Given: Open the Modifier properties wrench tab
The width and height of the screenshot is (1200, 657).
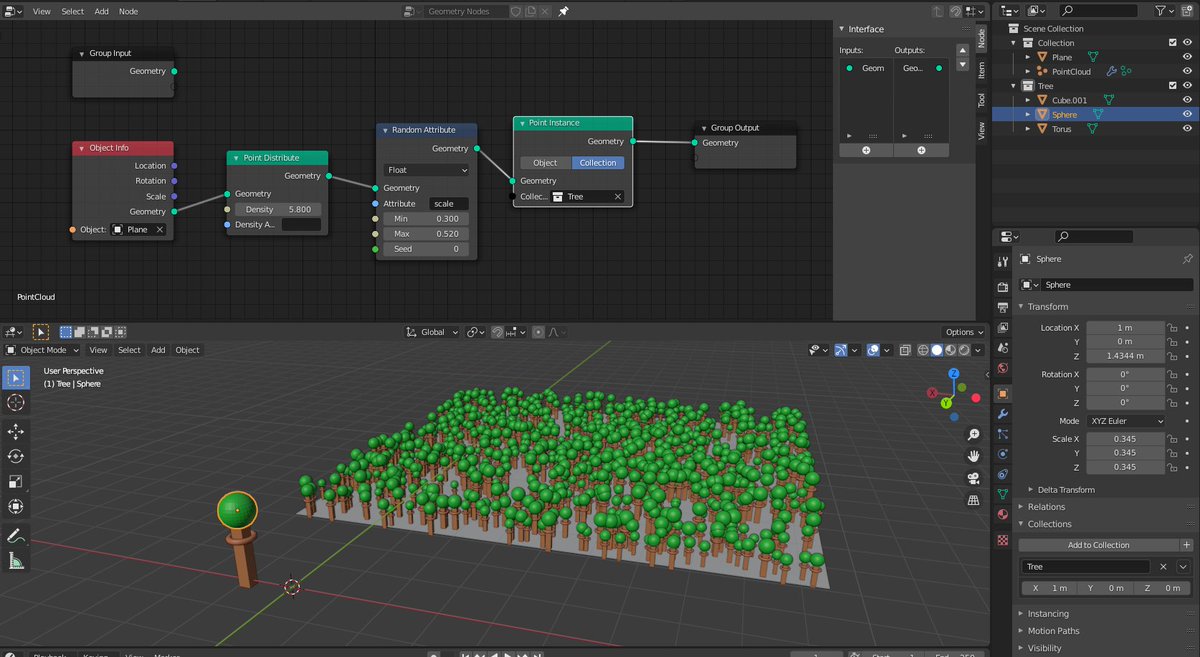Looking at the screenshot, I should tap(1003, 414).
